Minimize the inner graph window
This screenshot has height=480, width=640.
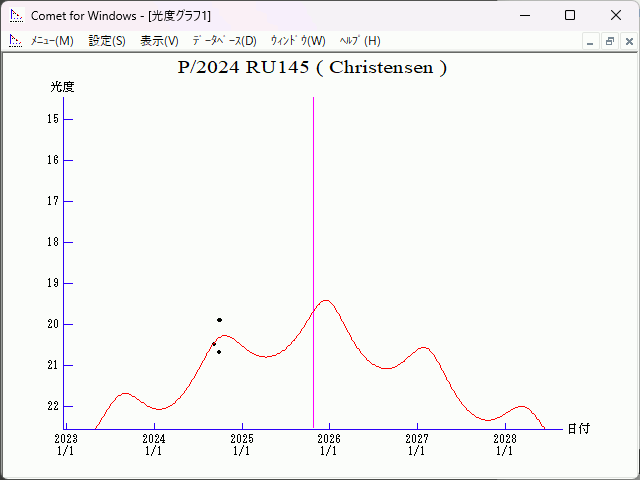(590, 41)
